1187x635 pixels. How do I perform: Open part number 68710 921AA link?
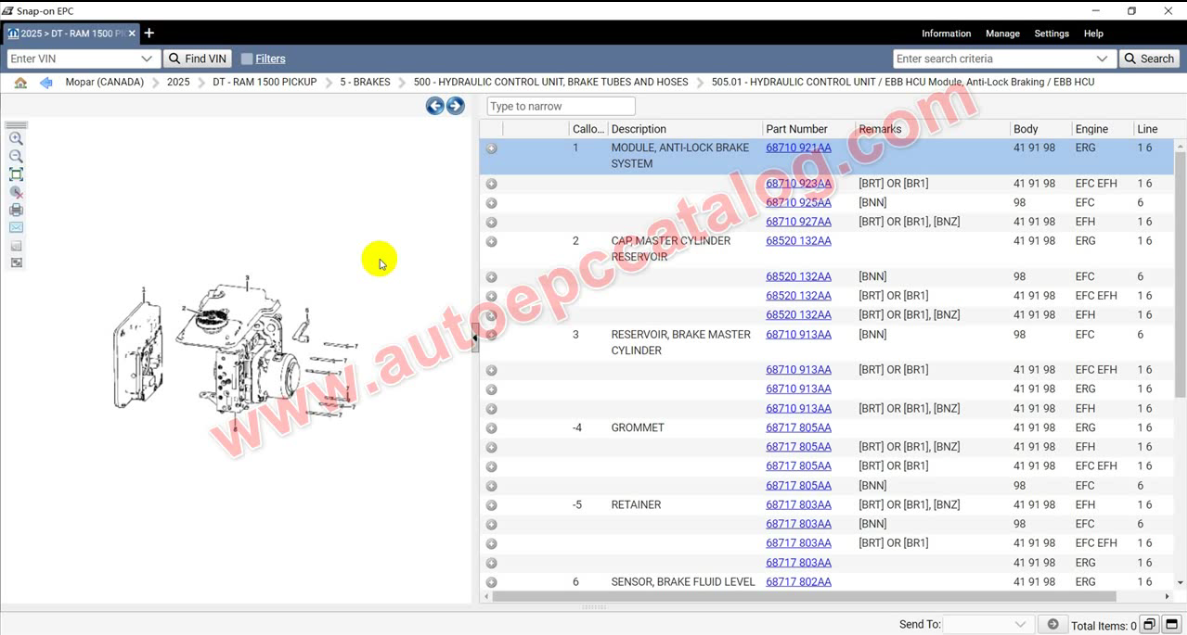click(x=798, y=148)
